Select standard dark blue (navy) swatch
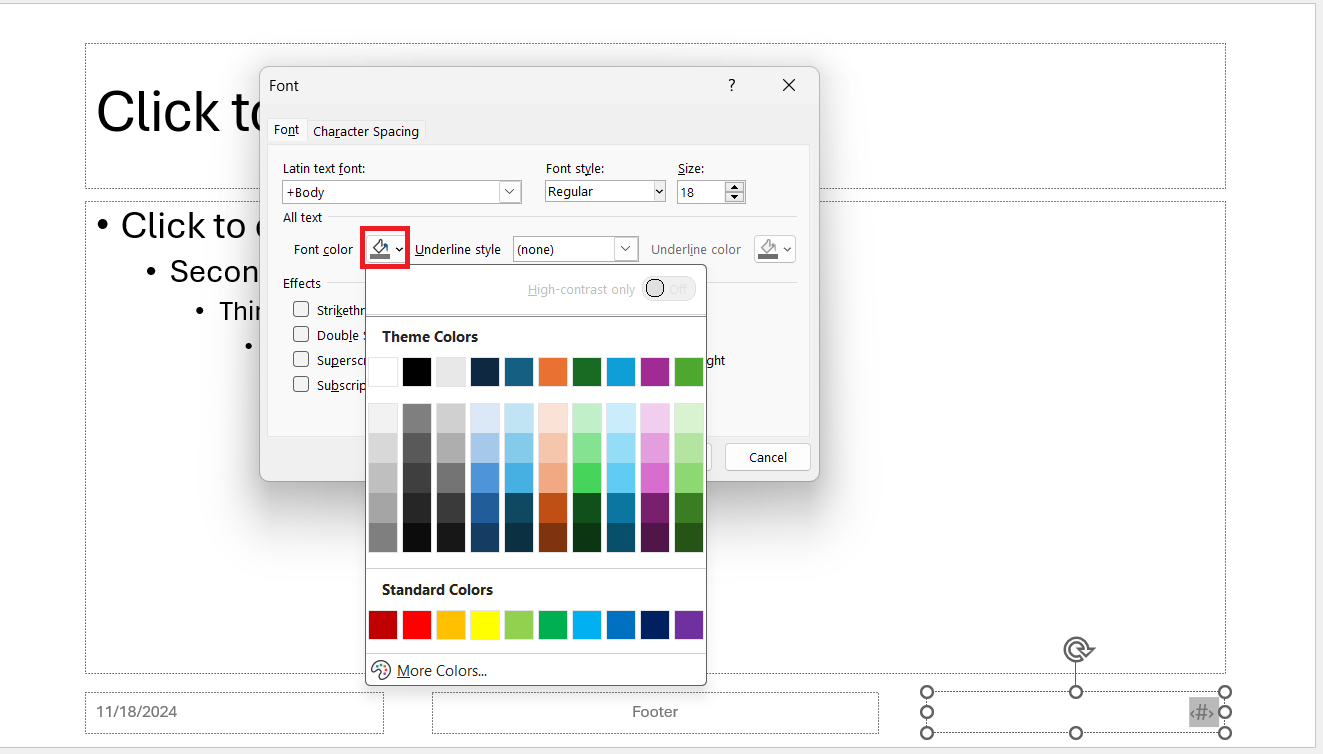The width and height of the screenshot is (1323, 754). click(655, 625)
